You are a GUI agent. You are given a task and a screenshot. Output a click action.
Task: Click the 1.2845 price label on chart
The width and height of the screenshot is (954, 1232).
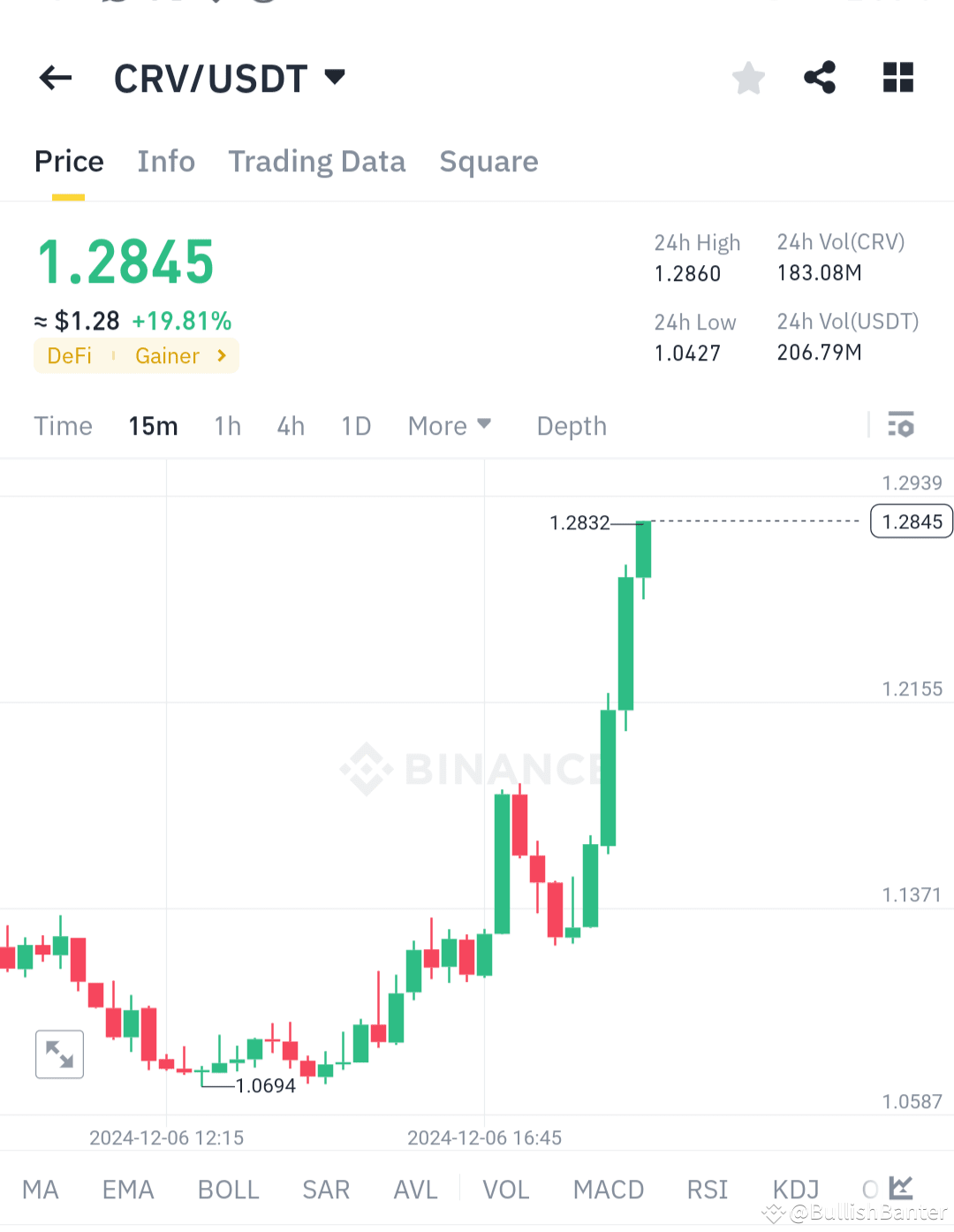(911, 521)
